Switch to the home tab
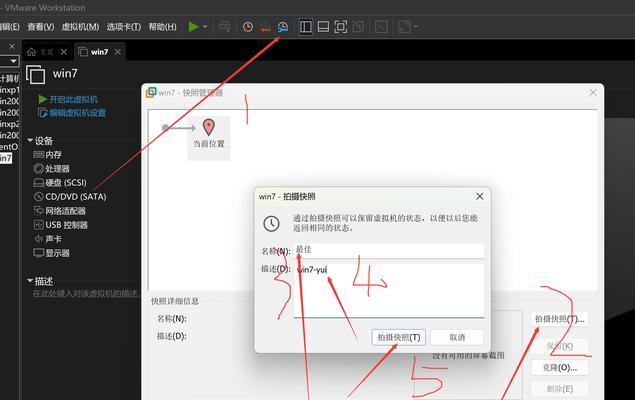The image size is (635, 400). 40,52
